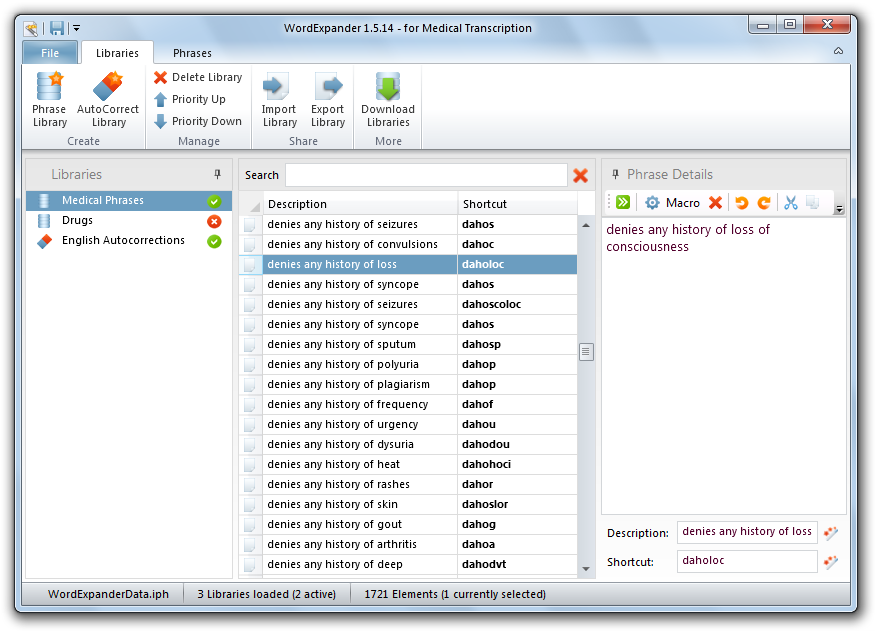Toggle Medical Phrases active green checkmark
Image resolution: width=876 pixels, height=631 pixels.
point(214,201)
